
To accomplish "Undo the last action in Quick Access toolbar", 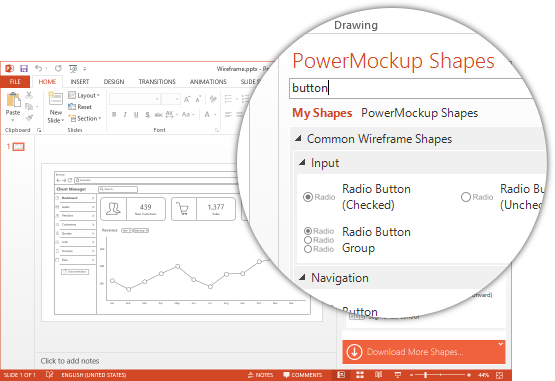I will coord(39,68).
